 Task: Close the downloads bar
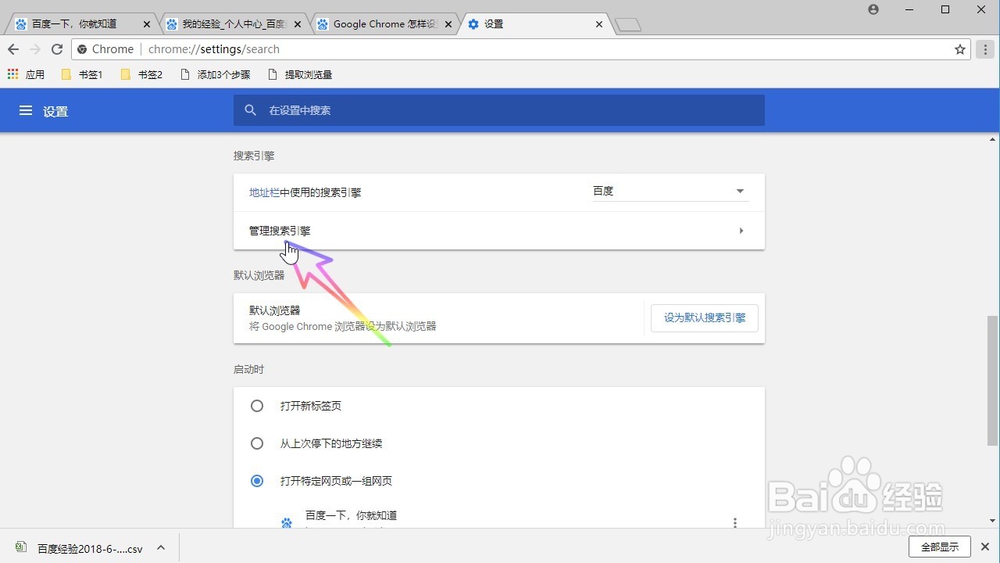click(985, 547)
